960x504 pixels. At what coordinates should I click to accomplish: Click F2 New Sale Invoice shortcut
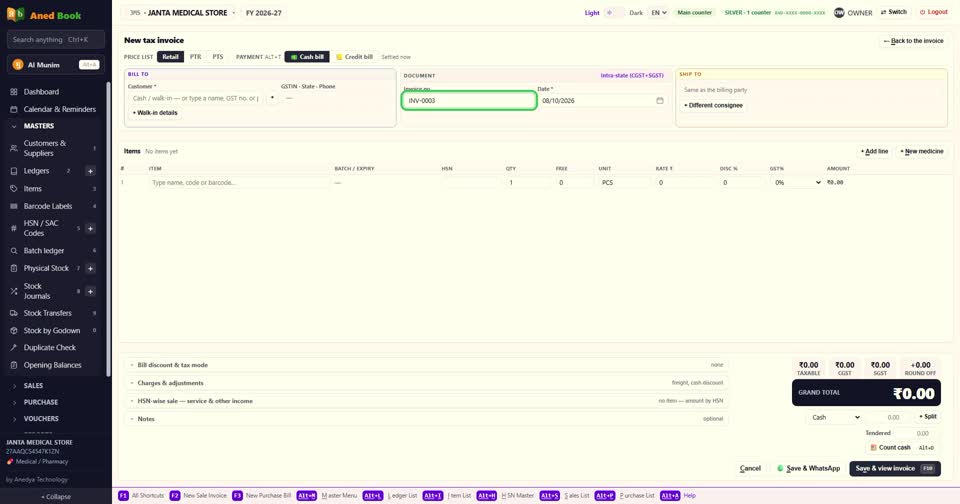(198, 495)
